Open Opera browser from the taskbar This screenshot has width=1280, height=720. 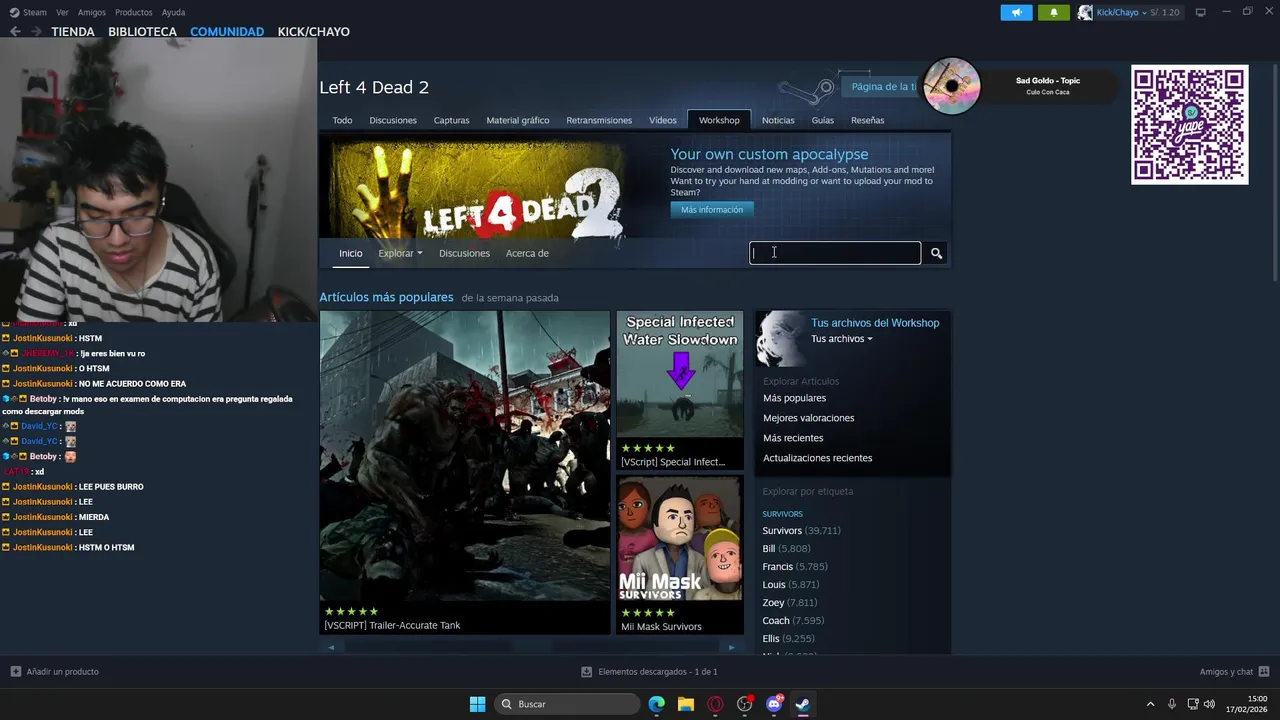tap(715, 704)
